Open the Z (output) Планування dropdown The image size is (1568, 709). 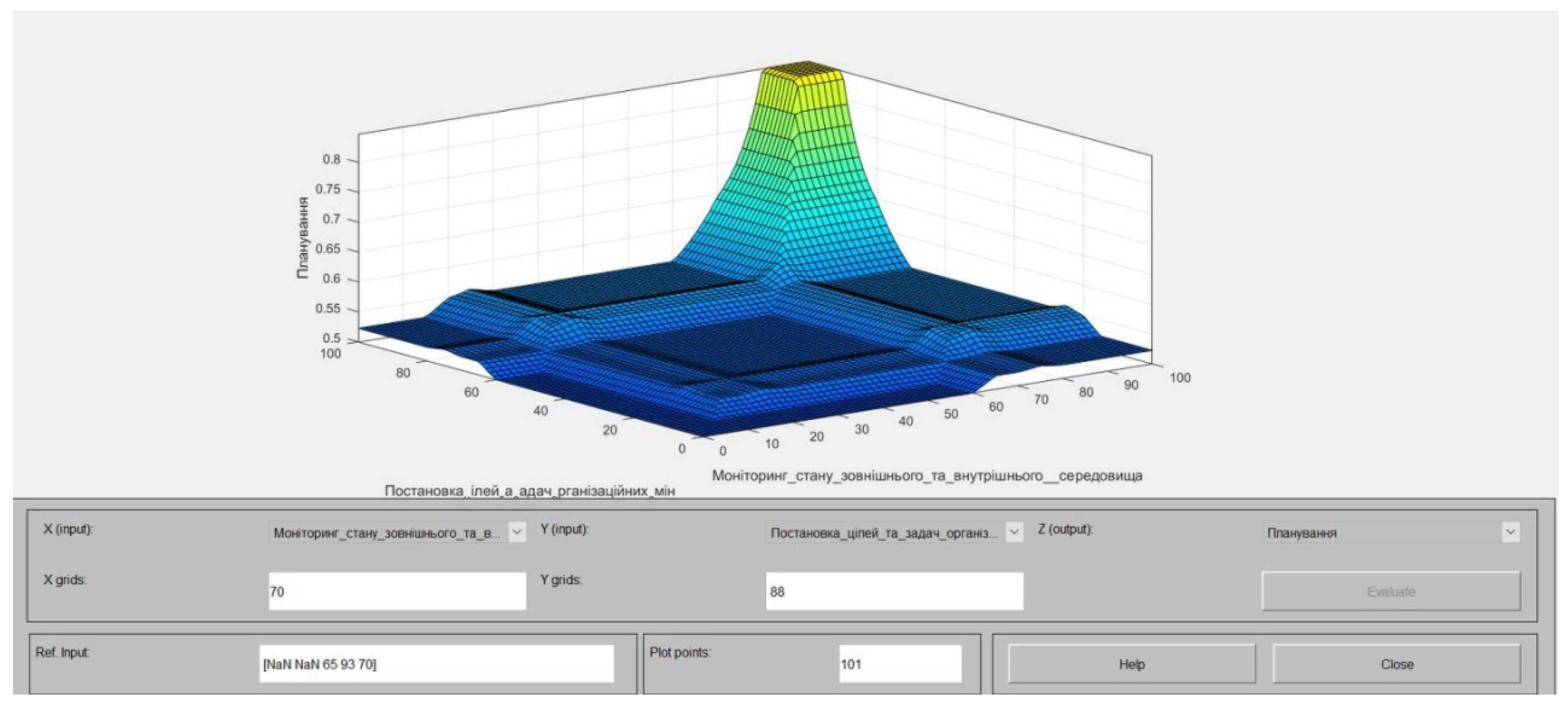click(1390, 533)
